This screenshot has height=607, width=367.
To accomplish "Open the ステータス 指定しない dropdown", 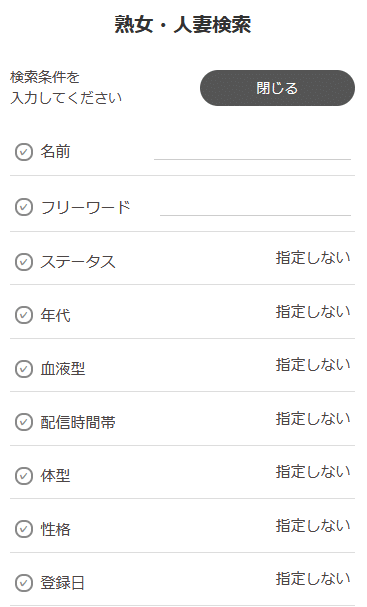I will (313, 258).
